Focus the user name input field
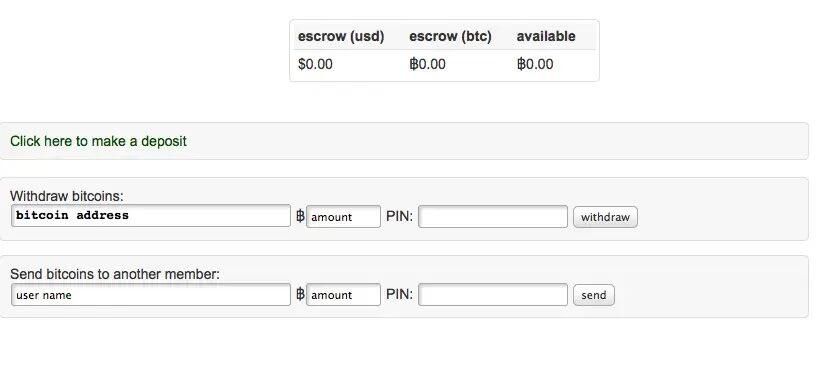The width and height of the screenshot is (826, 387). click(151, 294)
